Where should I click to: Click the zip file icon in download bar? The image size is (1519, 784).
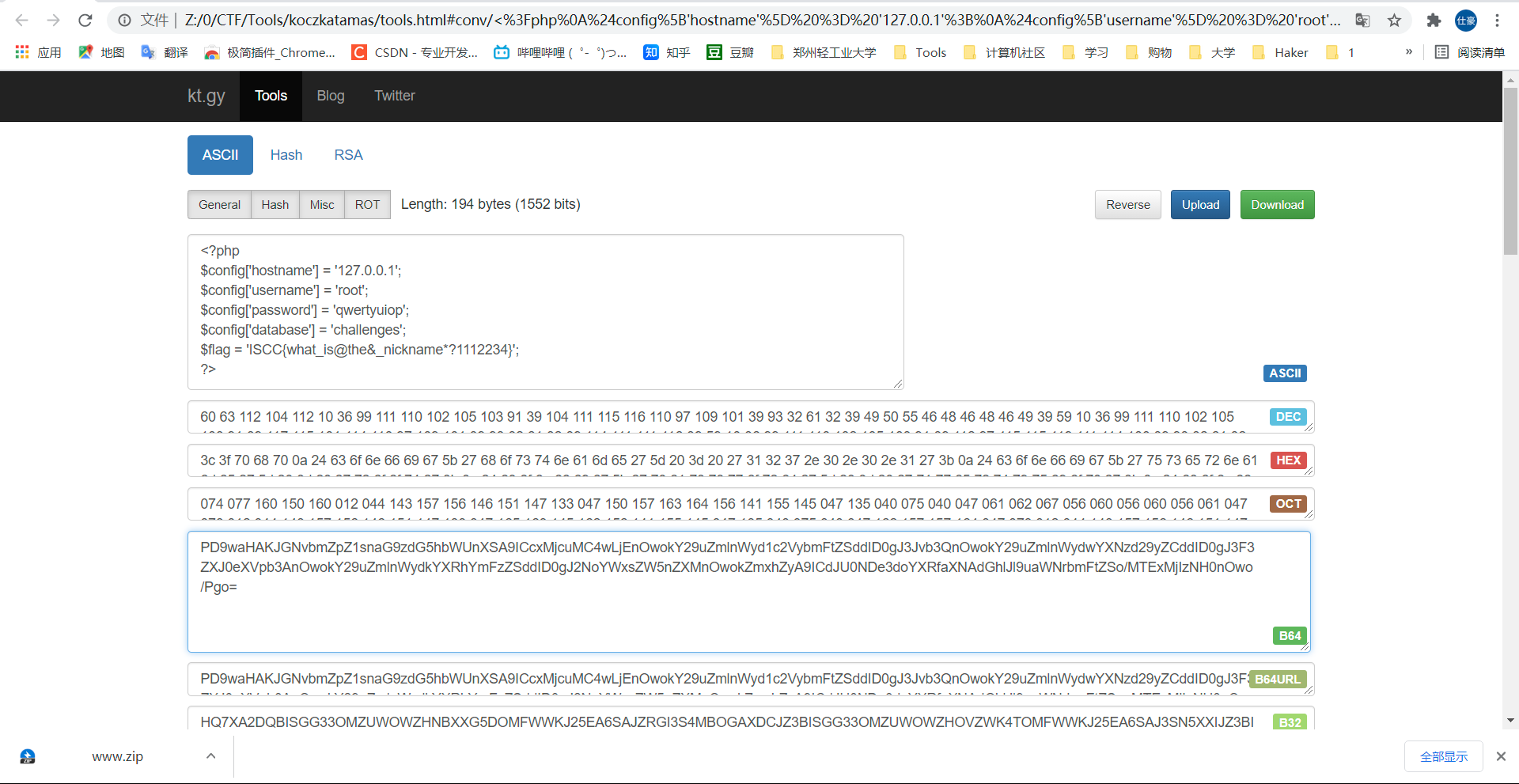27,756
